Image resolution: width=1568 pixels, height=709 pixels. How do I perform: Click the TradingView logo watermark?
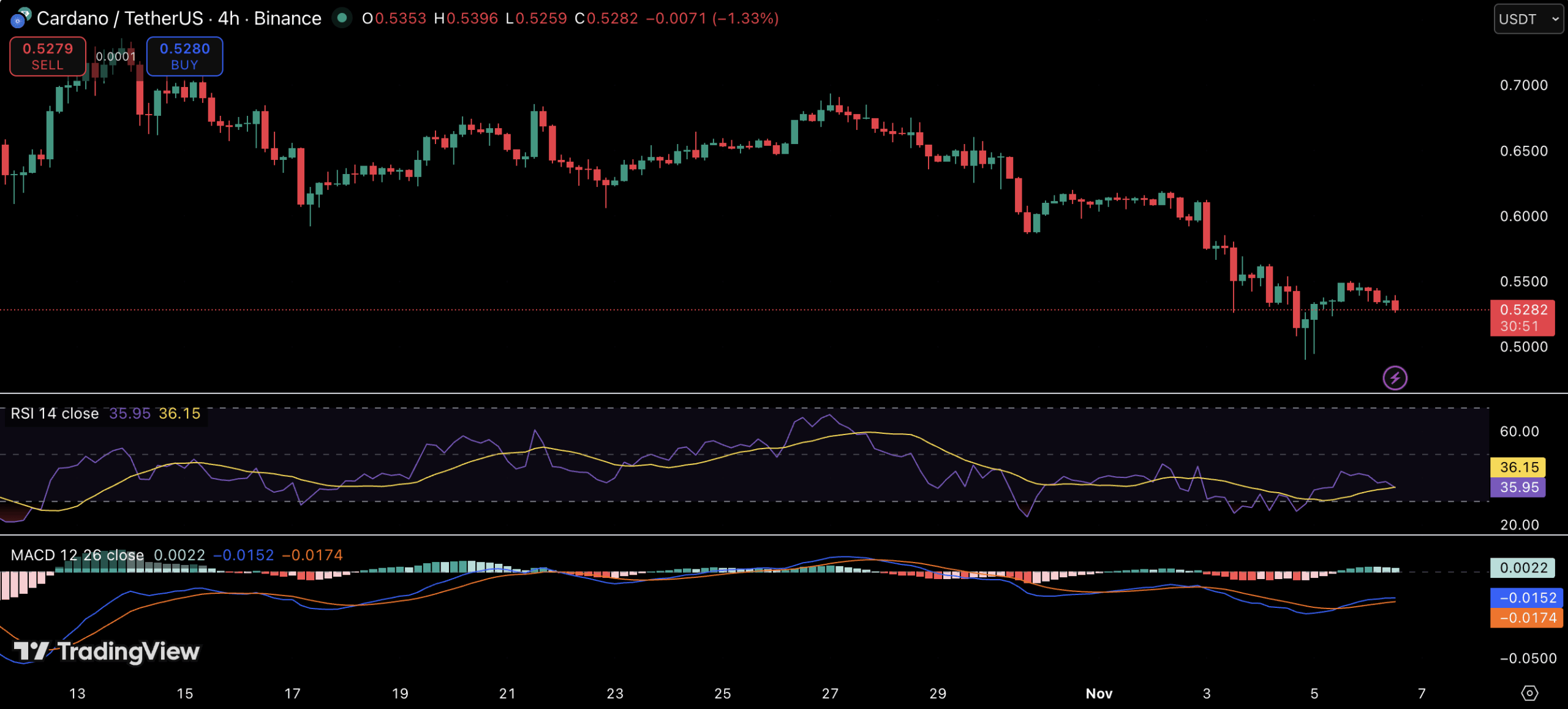tap(107, 651)
